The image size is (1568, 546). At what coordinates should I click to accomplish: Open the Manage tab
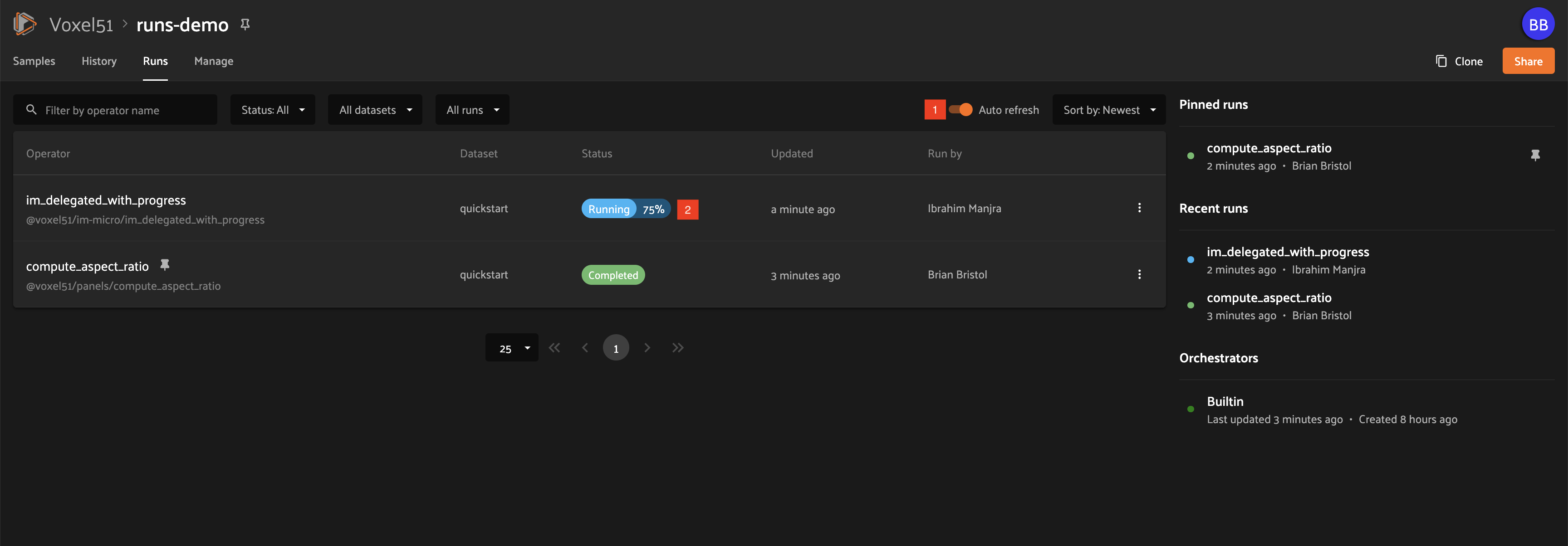pyautogui.click(x=214, y=61)
